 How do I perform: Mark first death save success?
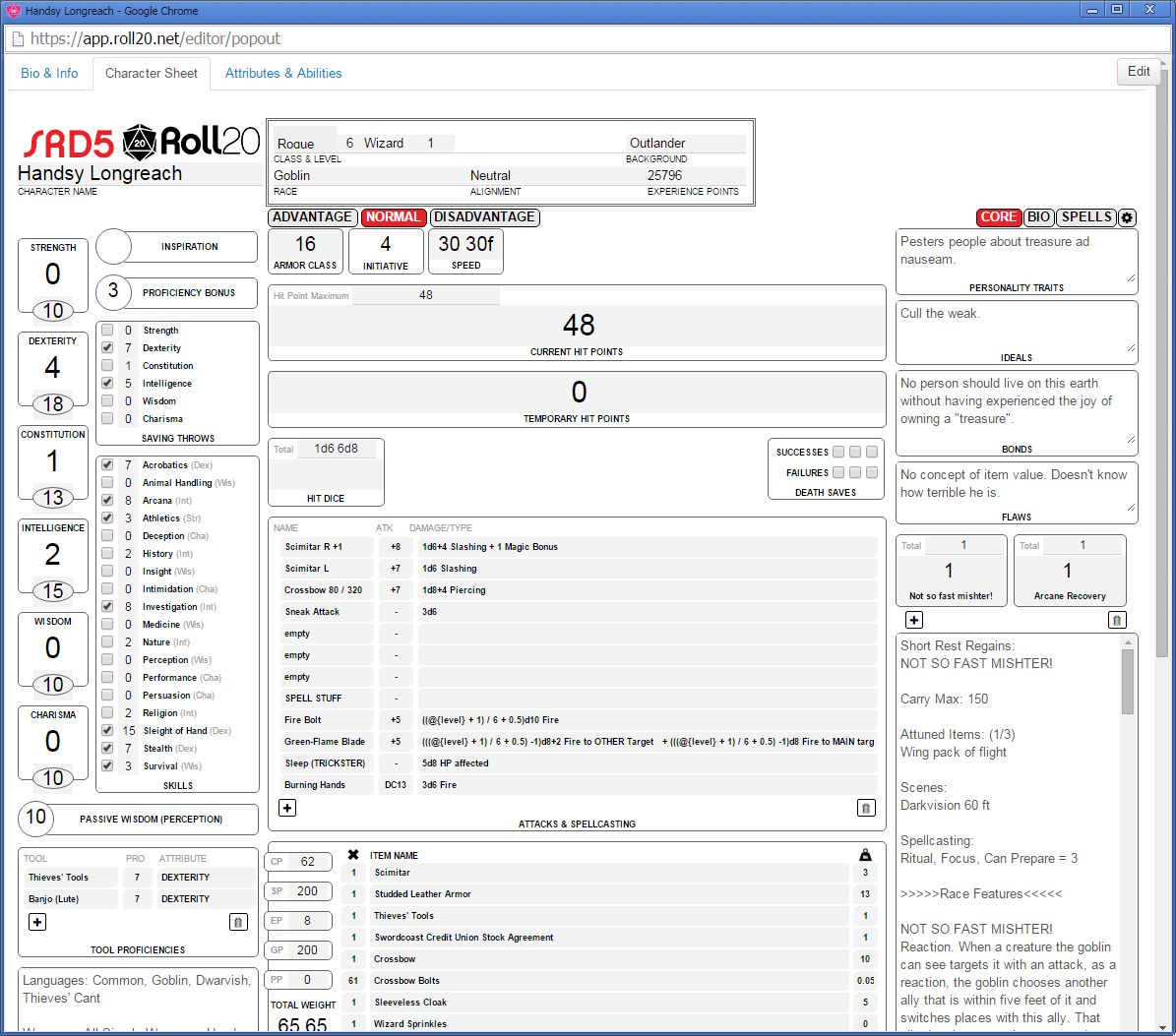click(838, 452)
